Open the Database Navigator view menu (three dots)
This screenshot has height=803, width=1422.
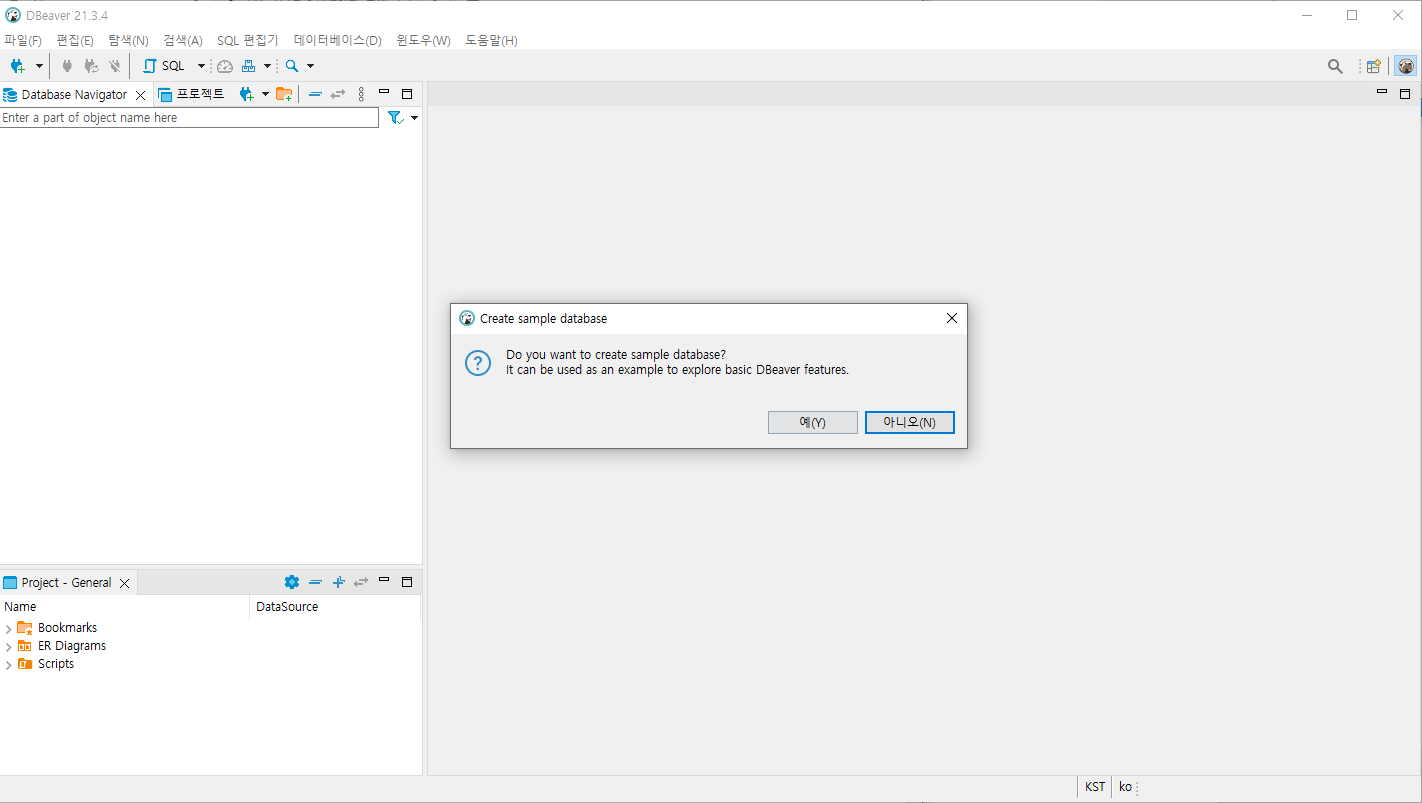[361, 94]
